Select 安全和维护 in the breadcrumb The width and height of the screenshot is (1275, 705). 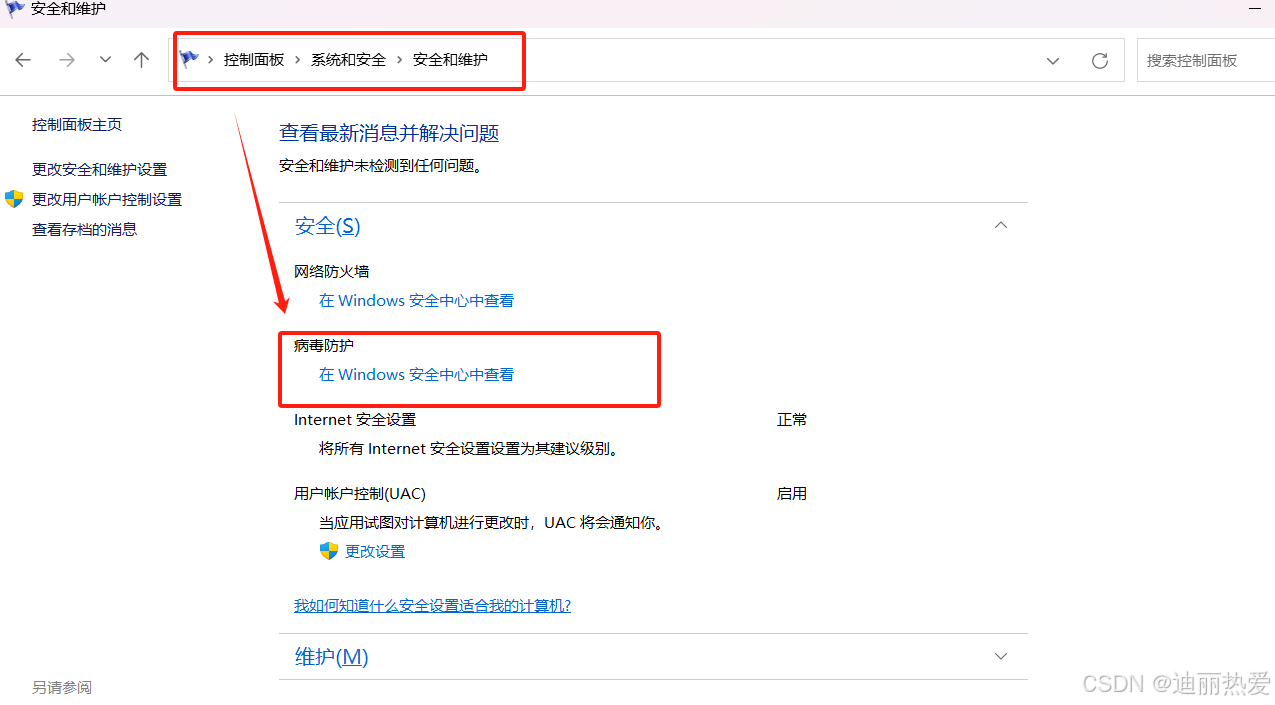(450, 60)
